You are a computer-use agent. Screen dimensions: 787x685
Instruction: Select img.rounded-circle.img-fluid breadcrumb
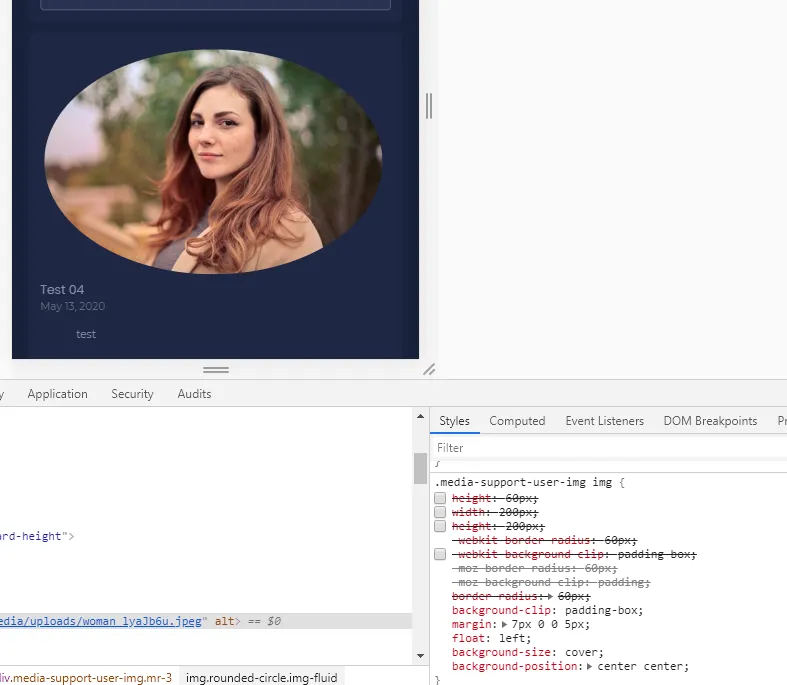261,678
